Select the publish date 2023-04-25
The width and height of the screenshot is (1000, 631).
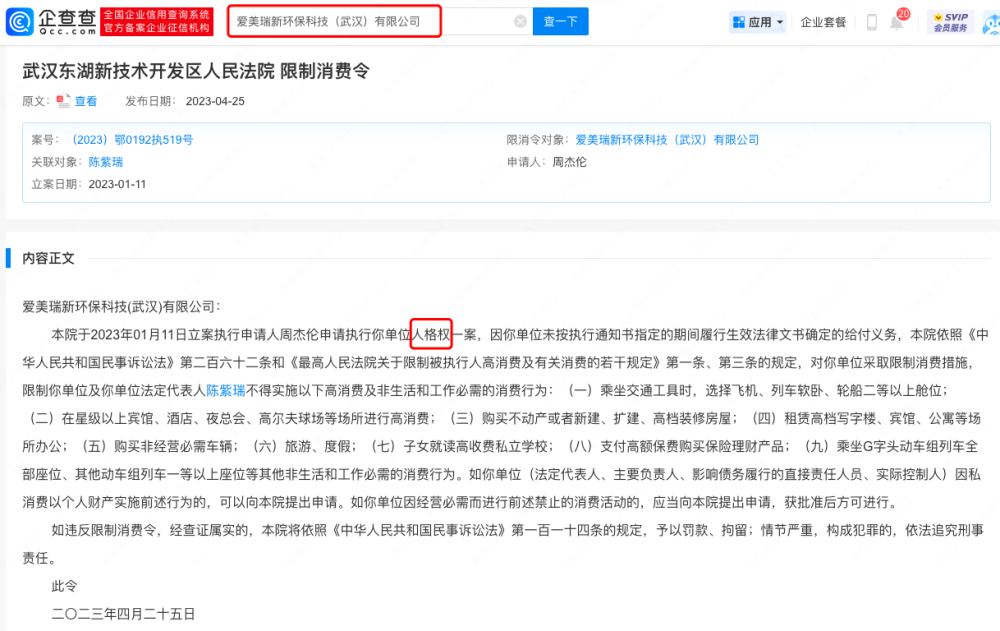click(215, 101)
